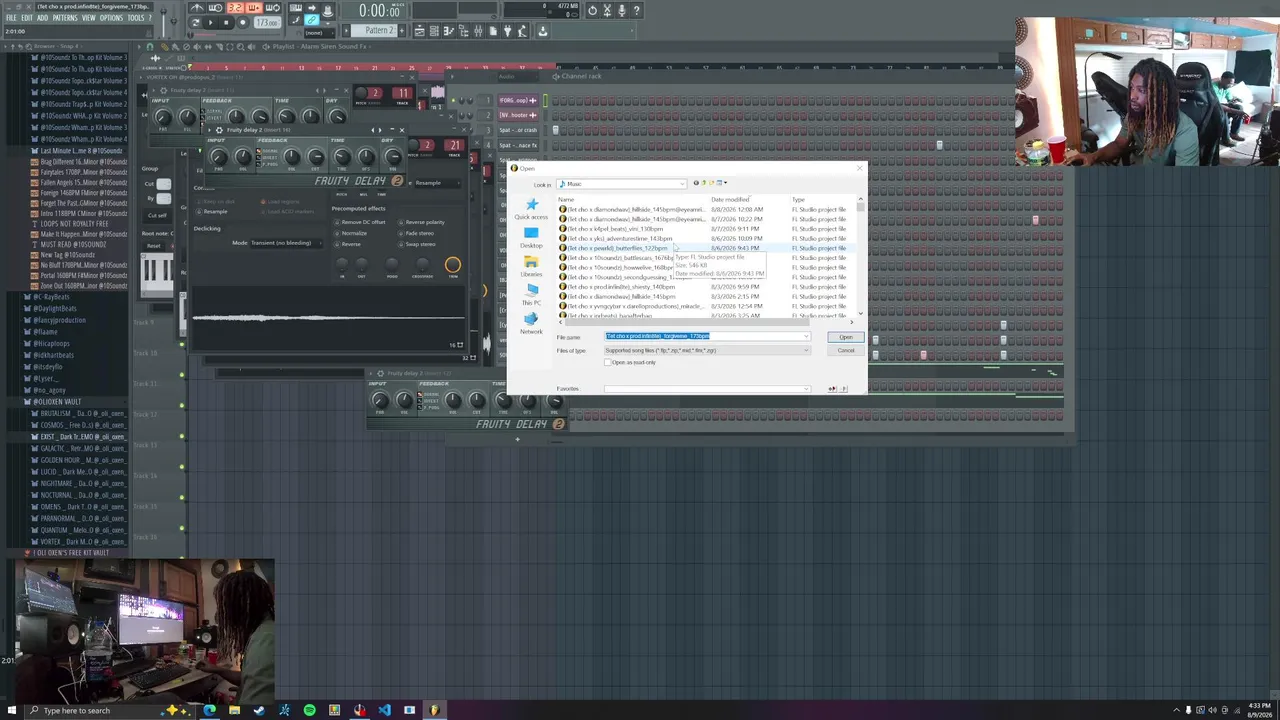This screenshot has height=720, width=1280.
Task: Click the Date modified column header
Action: pos(730,200)
